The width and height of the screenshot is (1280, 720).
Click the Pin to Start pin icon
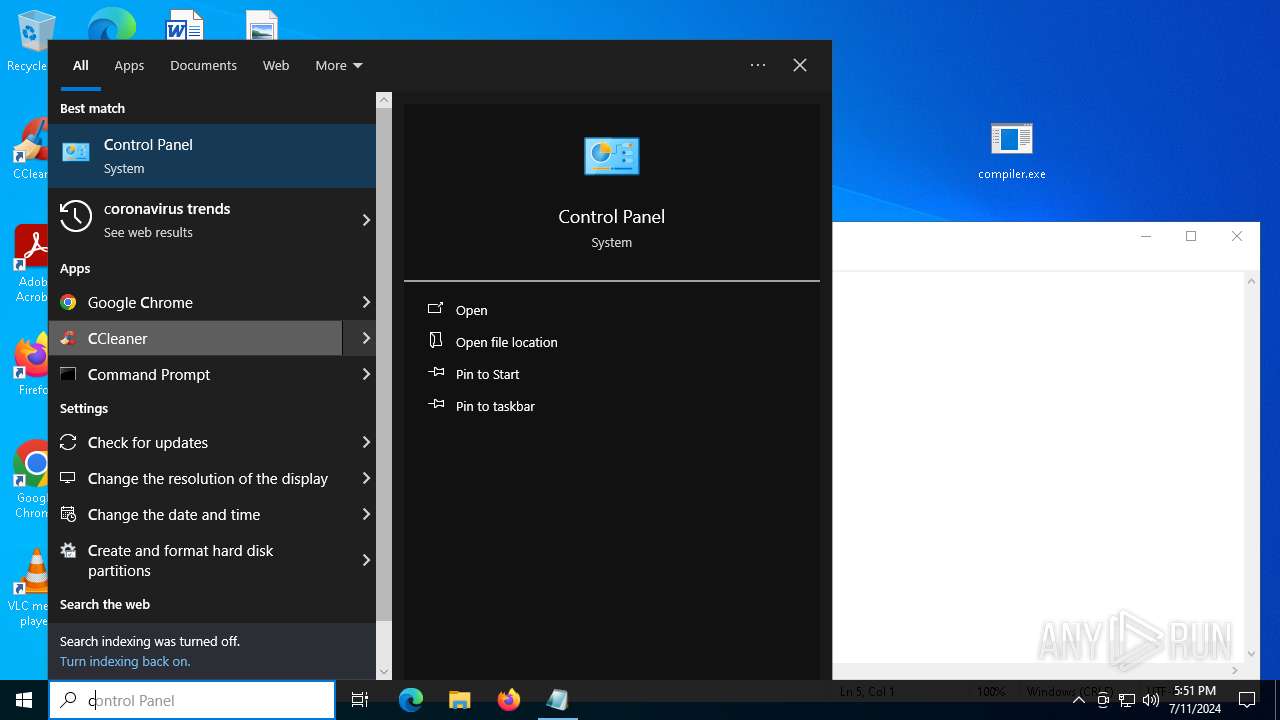point(436,373)
